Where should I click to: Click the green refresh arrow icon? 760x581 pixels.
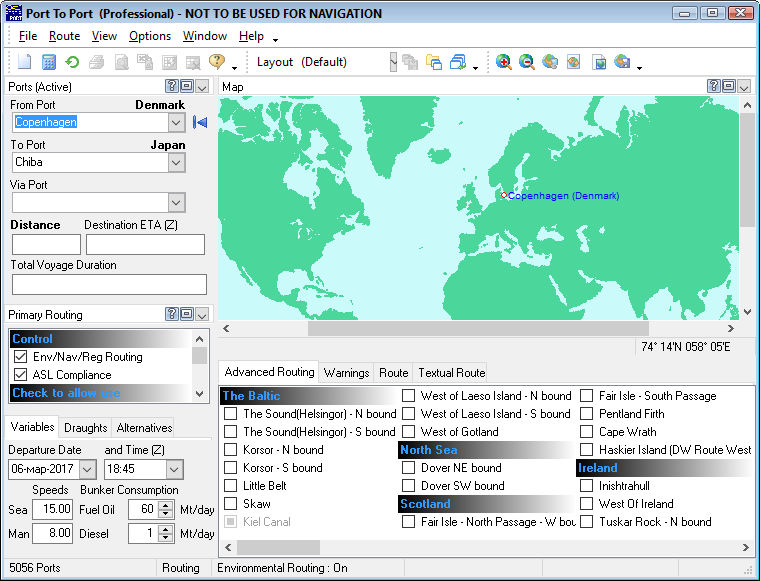click(x=72, y=62)
